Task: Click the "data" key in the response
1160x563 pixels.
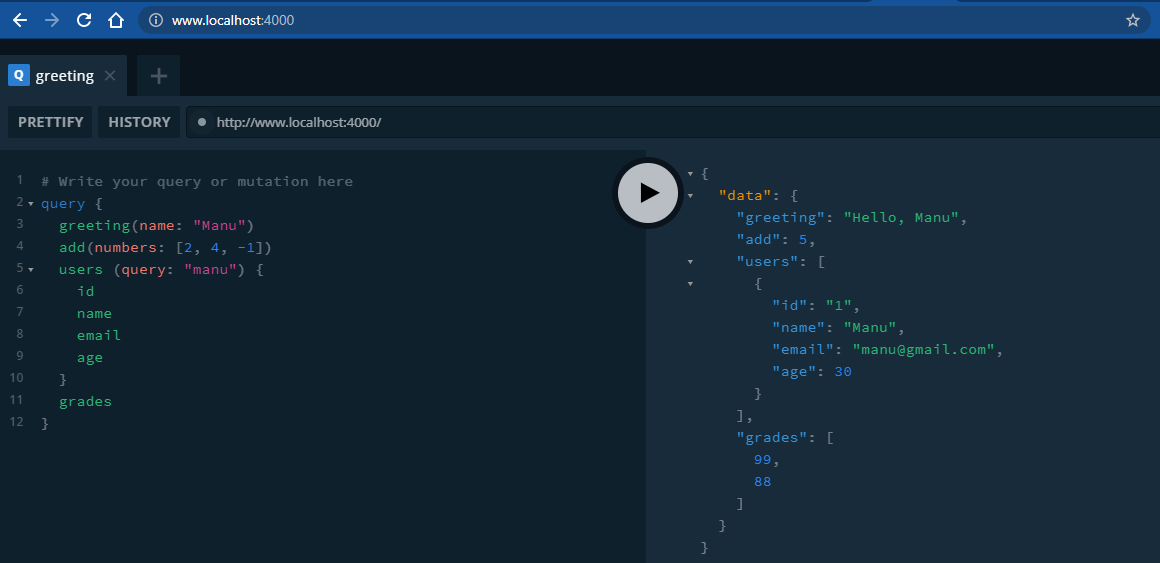Action: coord(745,196)
